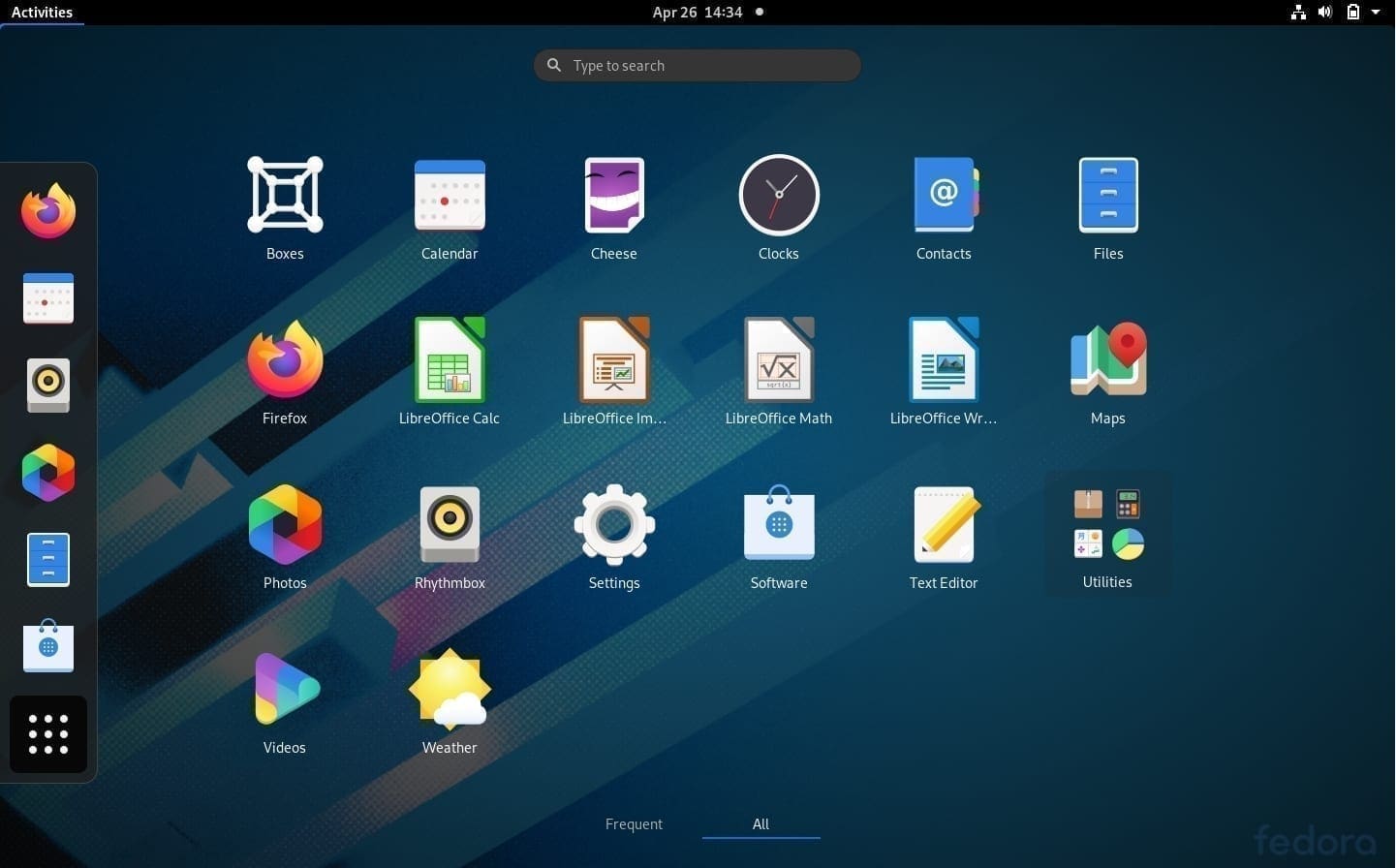Click the network status icon
Screen dimensions: 1396x868
click(1298, 12)
